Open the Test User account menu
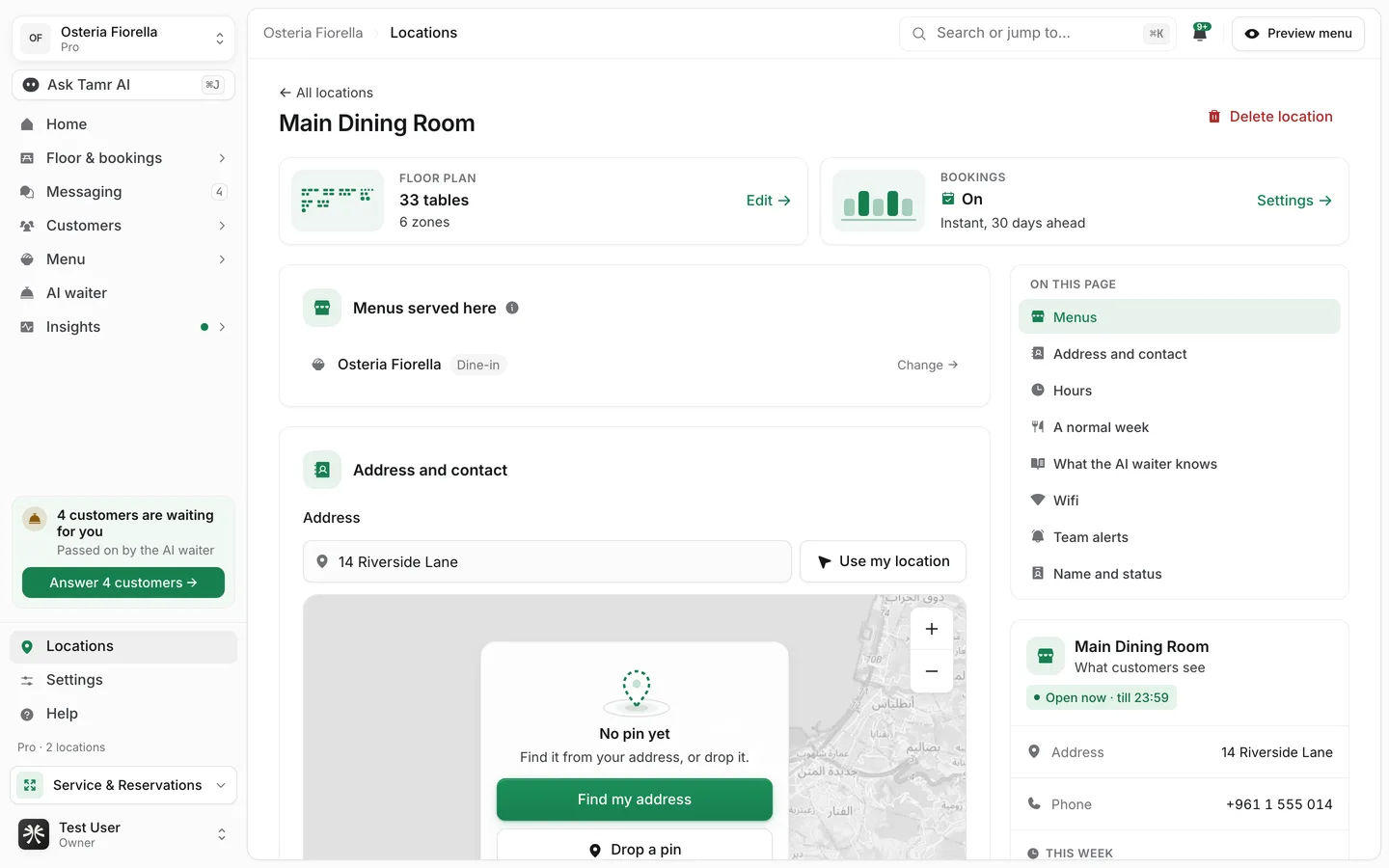The width and height of the screenshot is (1389, 868). coord(123,834)
